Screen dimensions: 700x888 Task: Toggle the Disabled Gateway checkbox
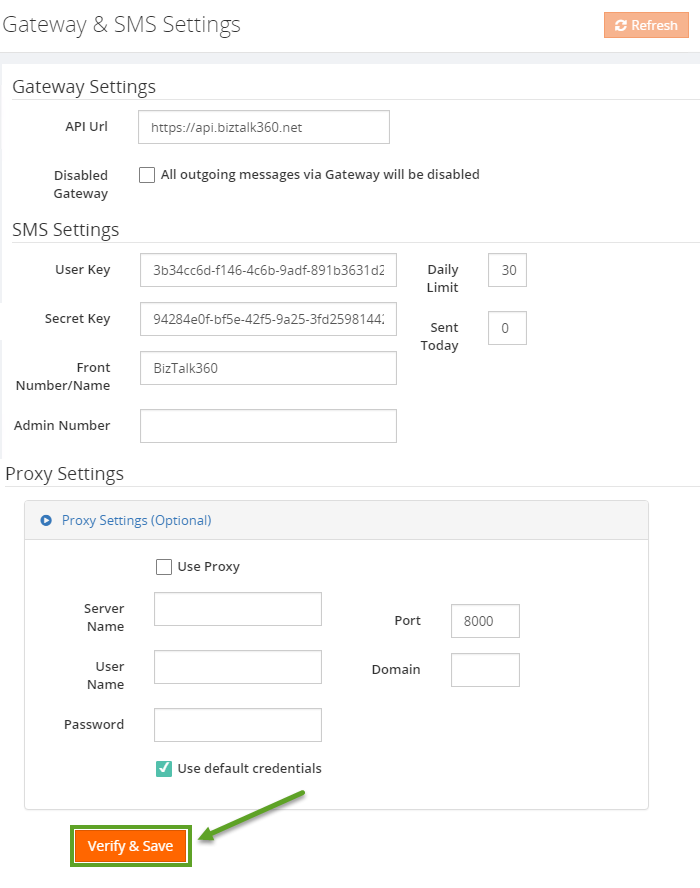pyautogui.click(x=147, y=174)
